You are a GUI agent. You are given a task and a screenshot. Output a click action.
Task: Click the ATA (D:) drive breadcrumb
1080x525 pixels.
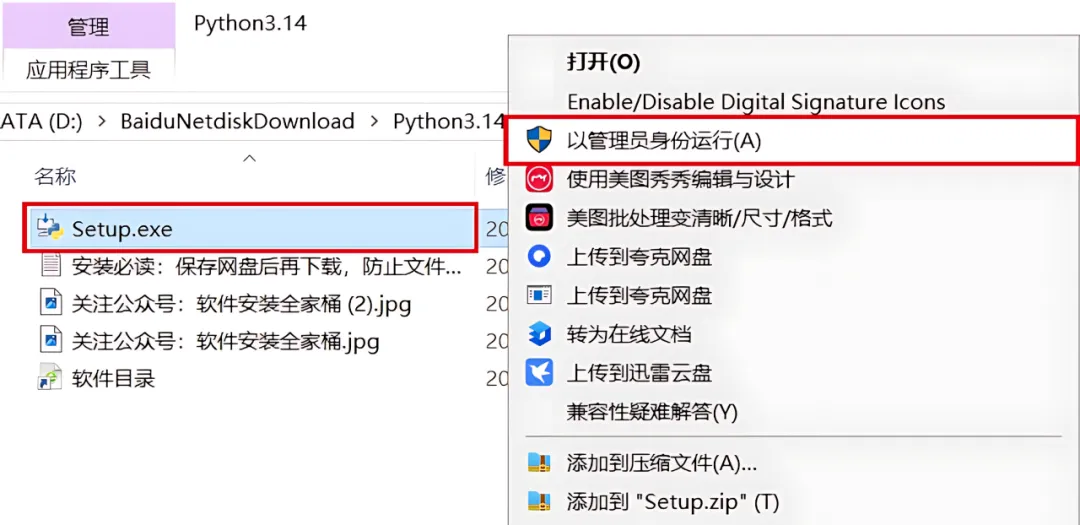click(41, 121)
